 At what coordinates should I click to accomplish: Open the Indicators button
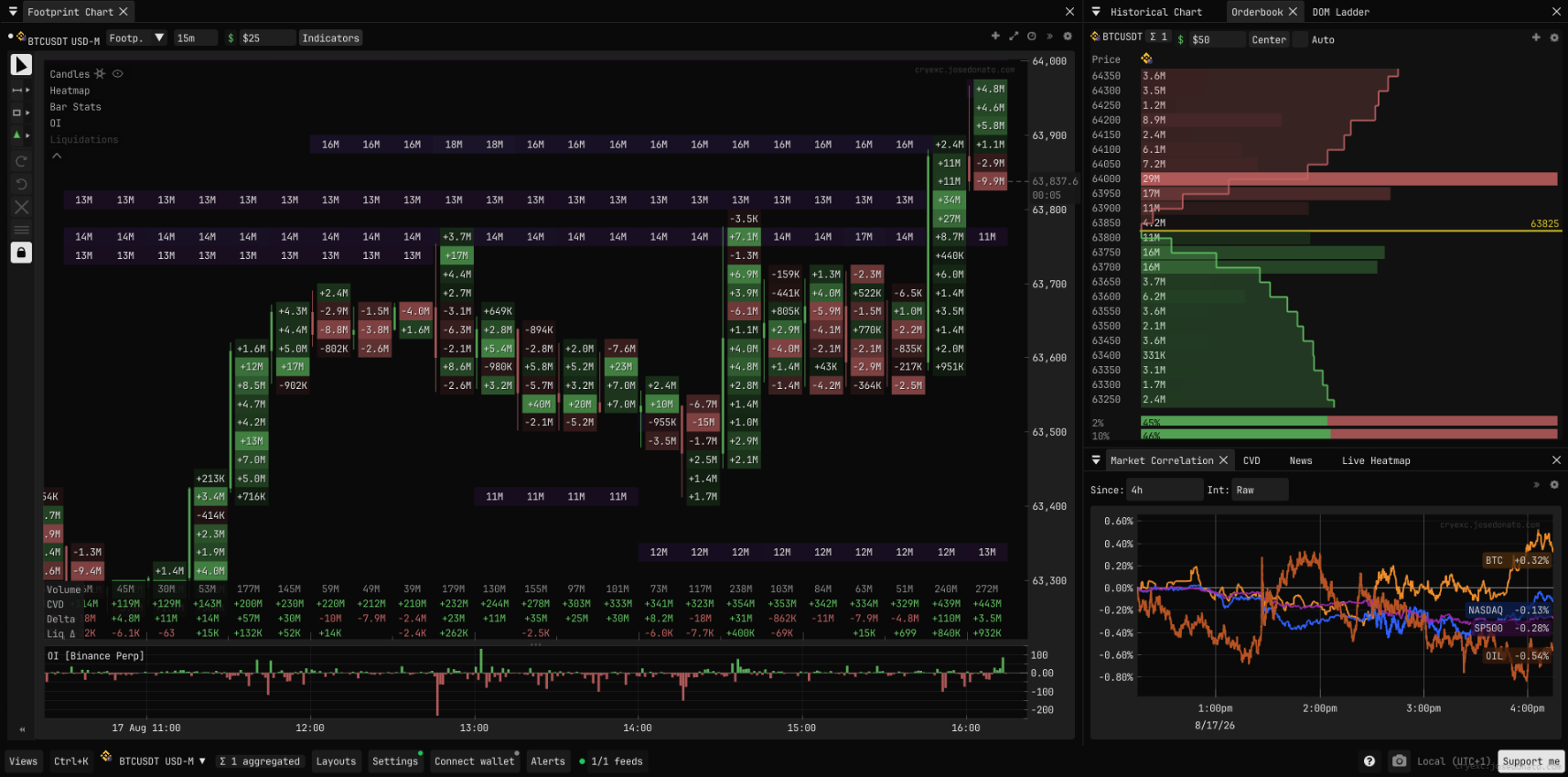(x=330, y=38)
